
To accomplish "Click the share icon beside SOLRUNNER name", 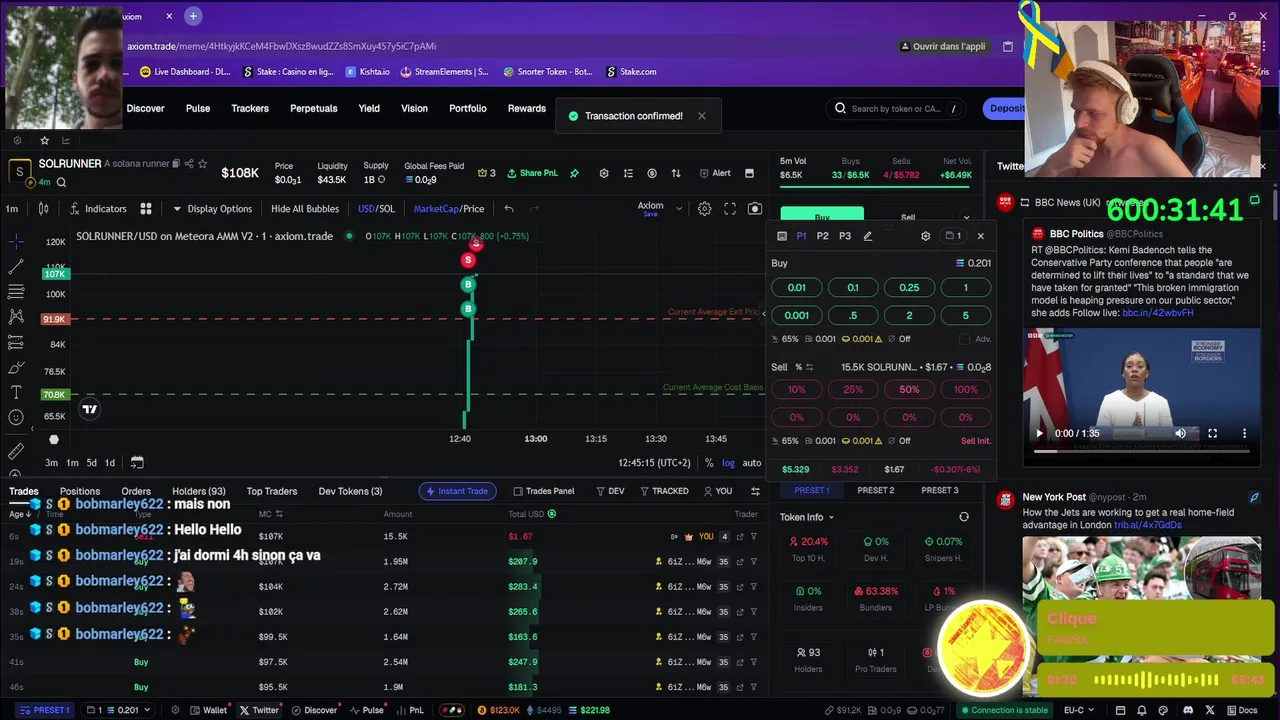I will tap(189, 163).
